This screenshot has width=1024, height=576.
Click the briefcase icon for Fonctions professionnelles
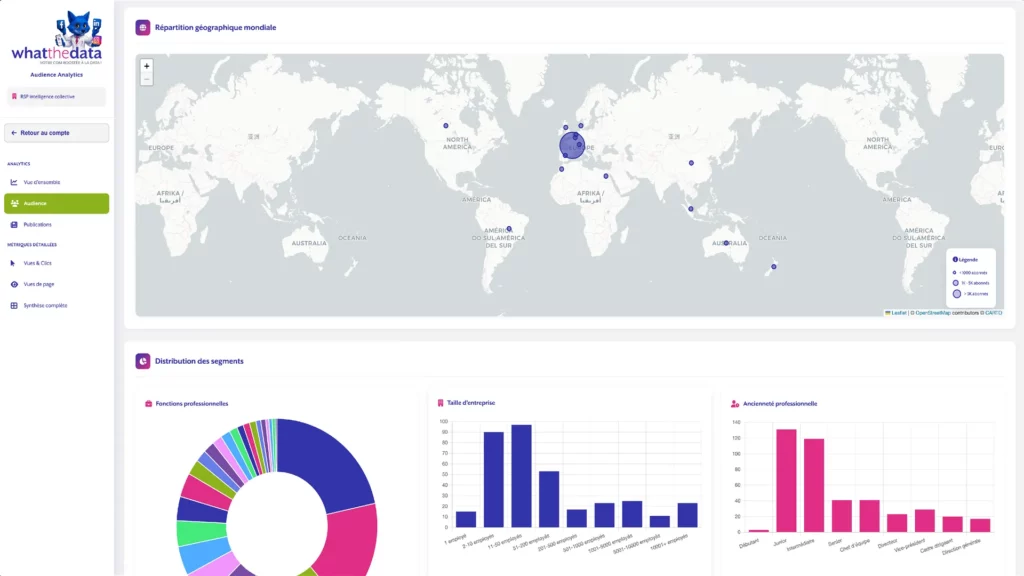point(149,404)
